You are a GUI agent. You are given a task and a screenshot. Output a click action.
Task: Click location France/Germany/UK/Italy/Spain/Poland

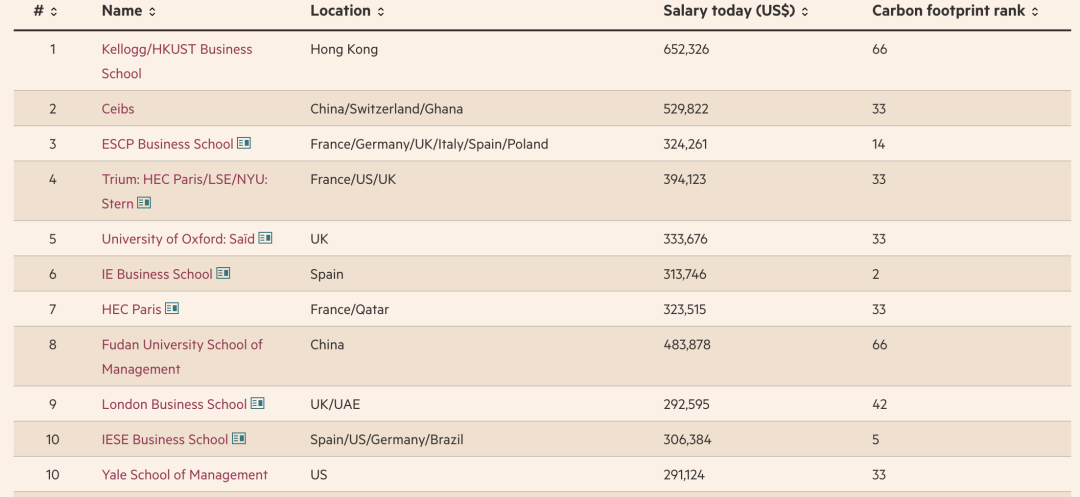(x=429, y=144)
